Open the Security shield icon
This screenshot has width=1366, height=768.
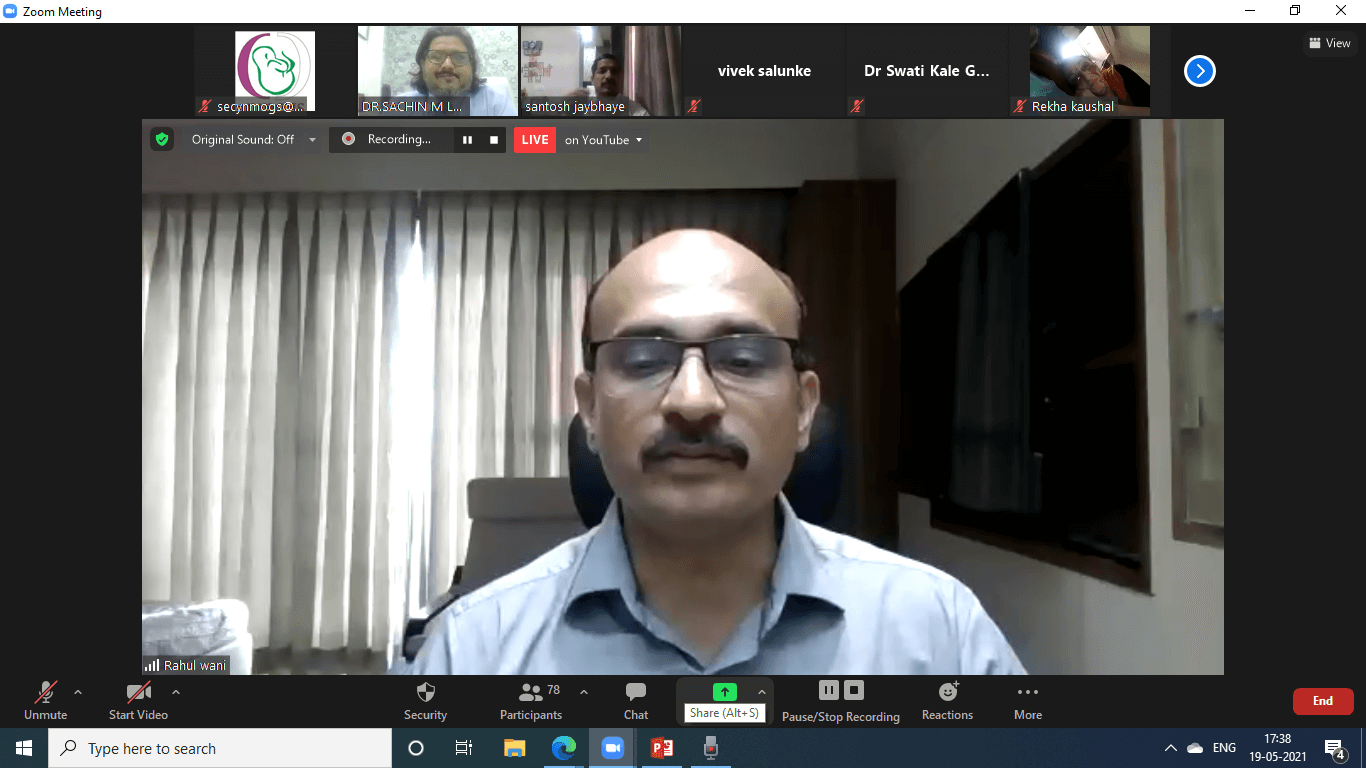(425, 692)
